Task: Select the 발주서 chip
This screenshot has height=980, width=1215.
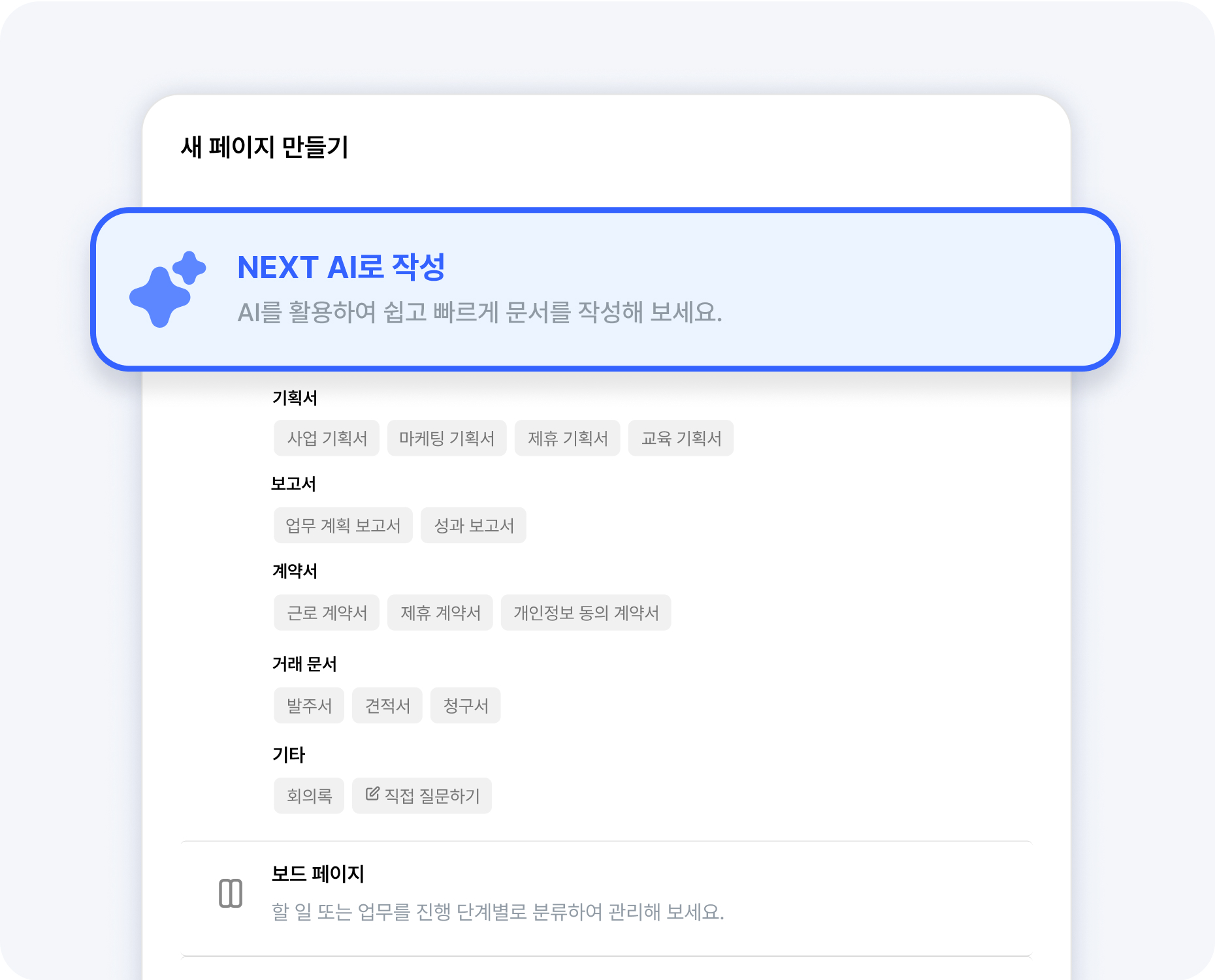Action: click(309, 705)
